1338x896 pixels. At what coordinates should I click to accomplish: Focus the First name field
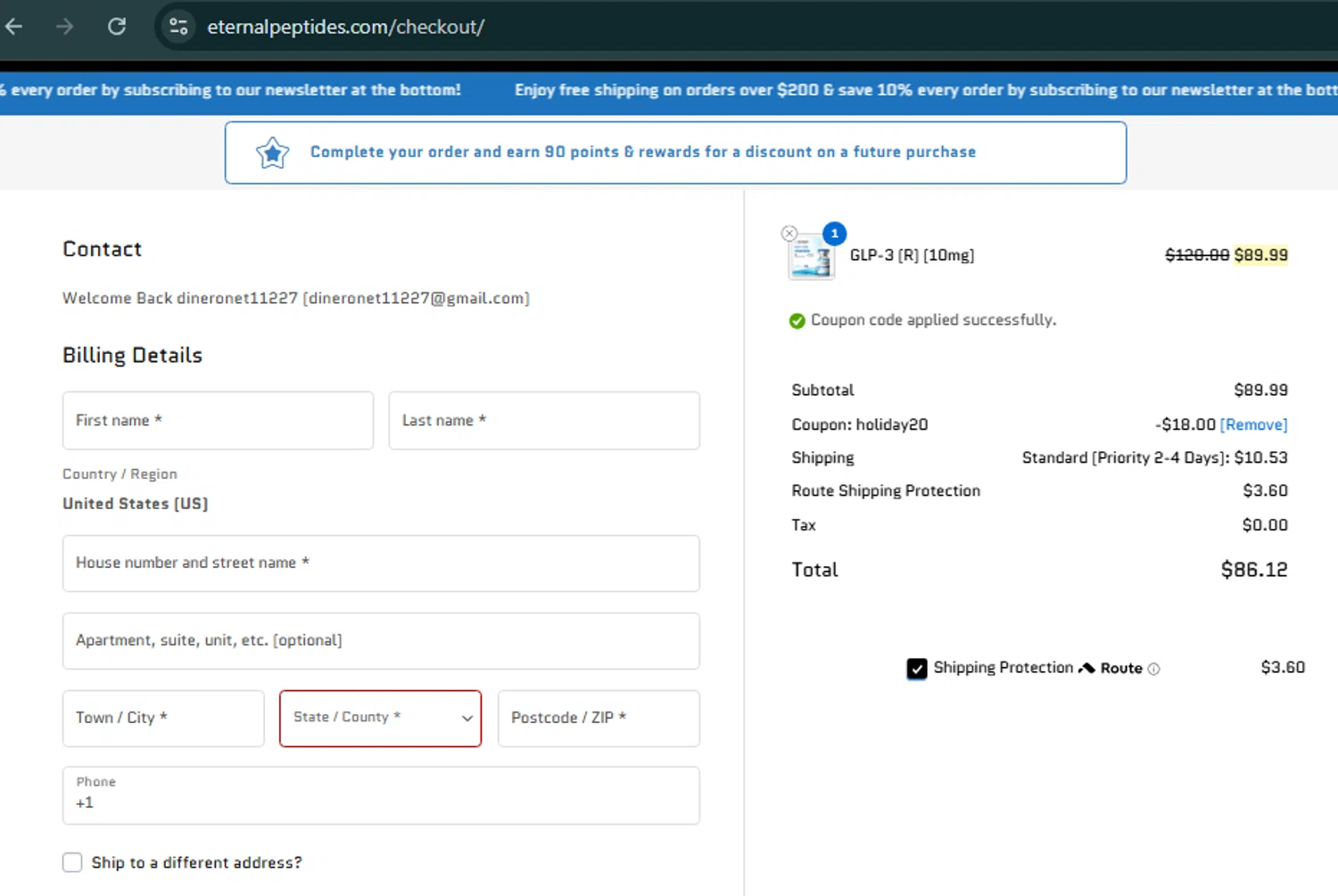(x=218, y=420)
